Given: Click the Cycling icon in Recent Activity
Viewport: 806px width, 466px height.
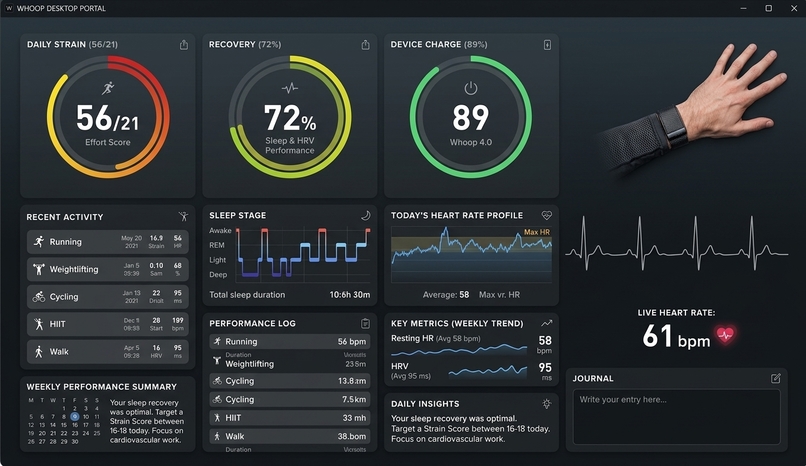Looking at the screenshot, I should pyautogui.click(x=39, y=296).
